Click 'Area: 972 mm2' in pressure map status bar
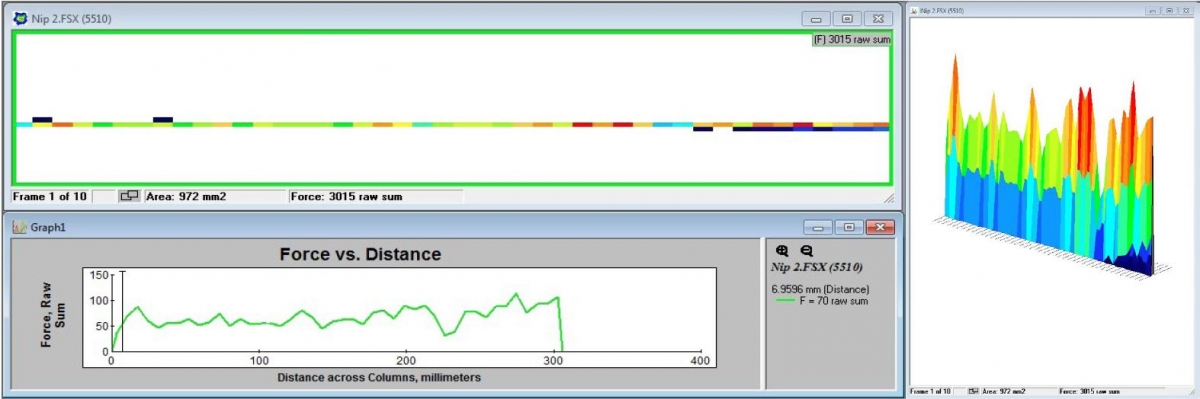Screen dimensions: 1200x399 [x=187, y=196]
